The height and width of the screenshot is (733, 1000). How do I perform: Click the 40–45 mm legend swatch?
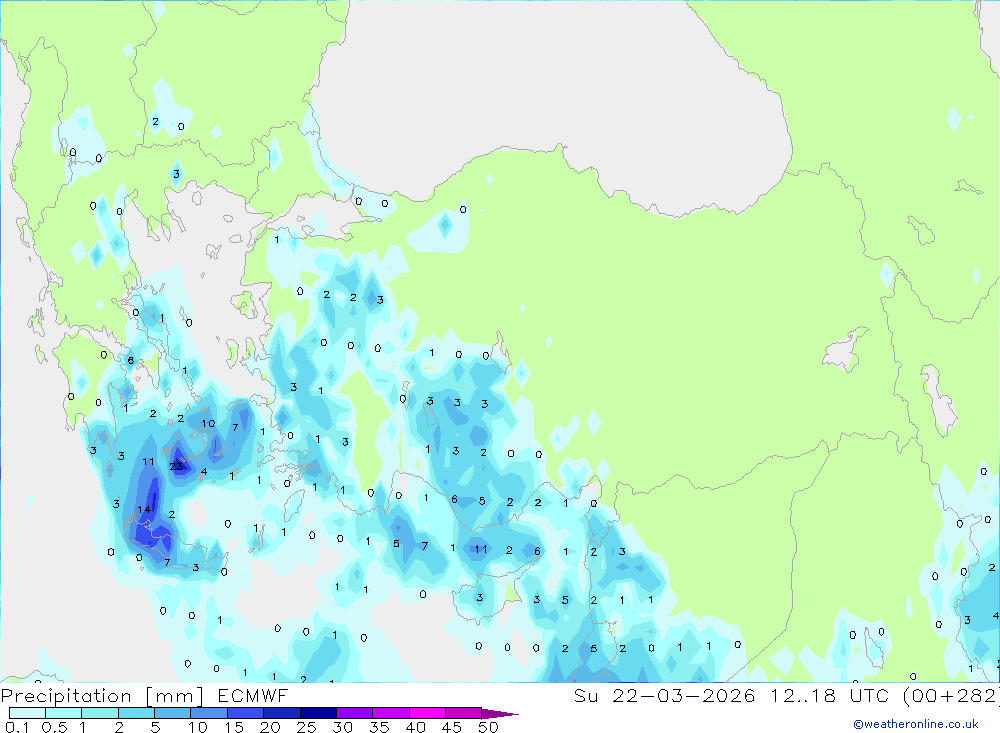pos(427,713)
